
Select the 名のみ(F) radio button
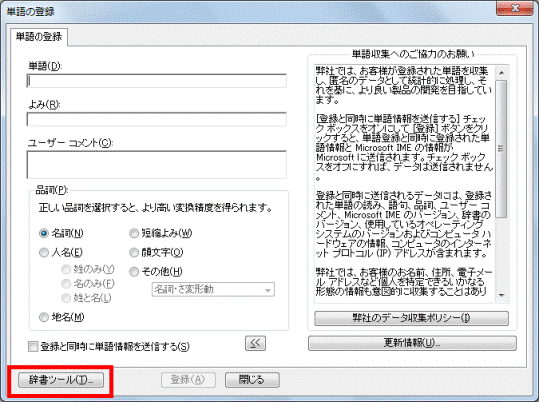[66, 284]
